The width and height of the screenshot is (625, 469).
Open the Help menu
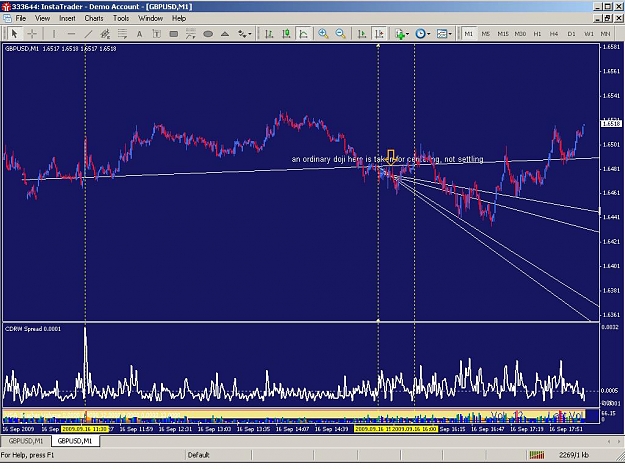coord(179,18)
